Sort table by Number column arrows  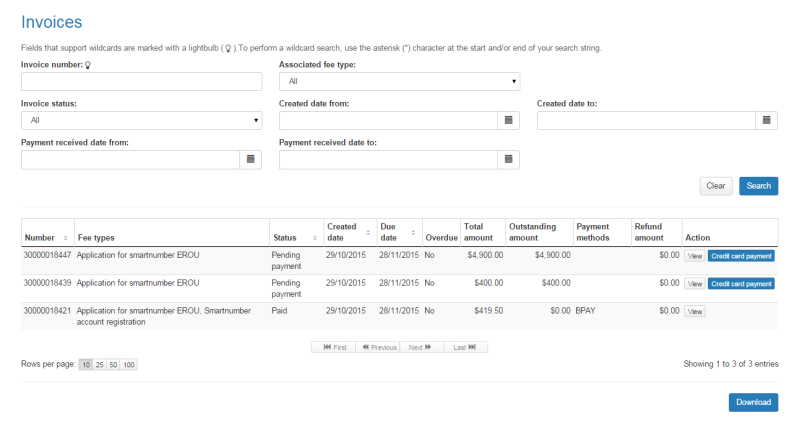click(65, 238)
